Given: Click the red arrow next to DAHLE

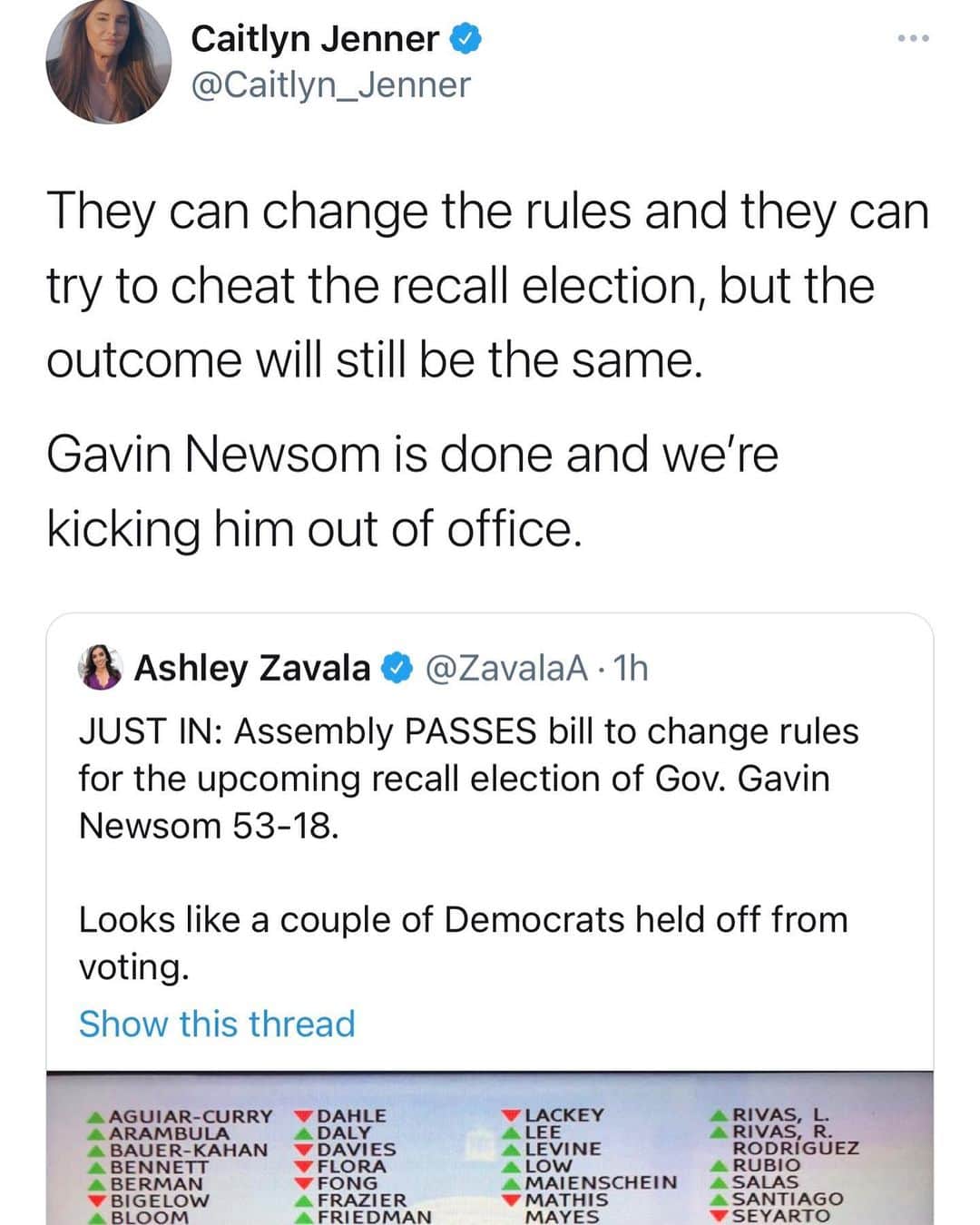Looking at the screenshot, I should click(x=304, y=1115).
